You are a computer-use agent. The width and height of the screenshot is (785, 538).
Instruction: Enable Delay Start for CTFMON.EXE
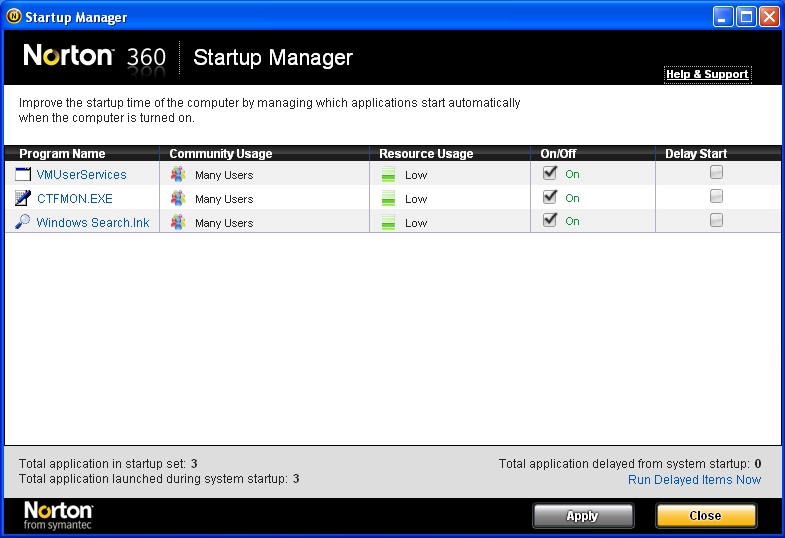tap(716, 196)
